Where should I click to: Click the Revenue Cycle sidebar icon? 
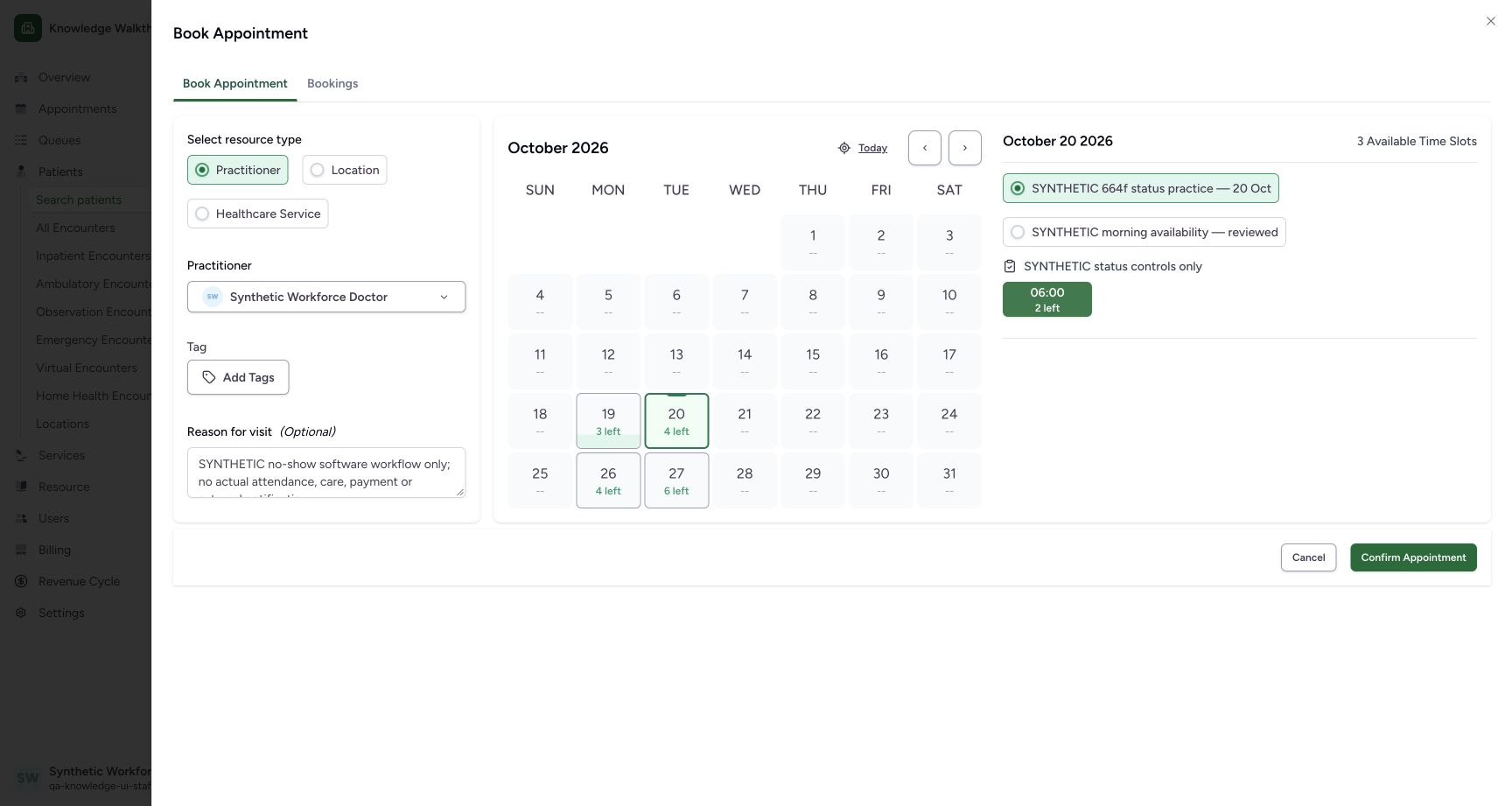21,581
